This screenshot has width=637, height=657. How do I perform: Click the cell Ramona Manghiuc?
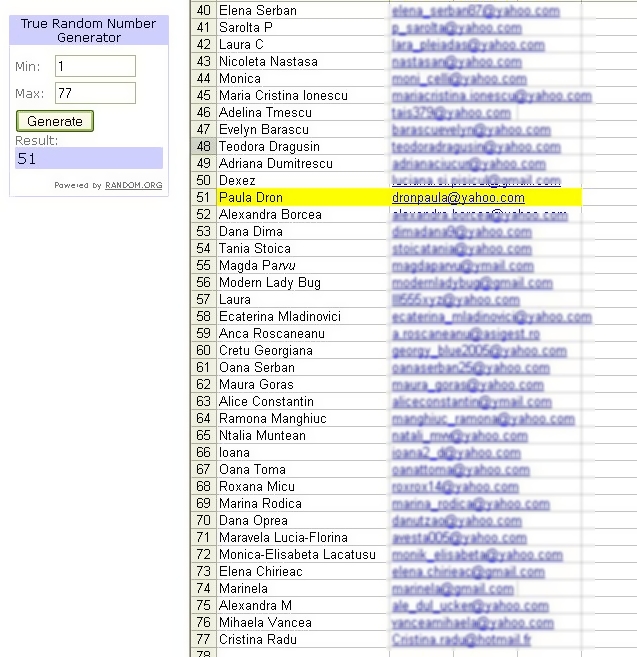tap(303, 418)
